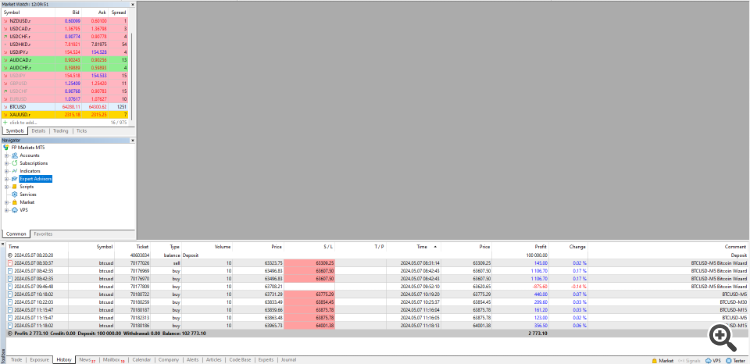Click the down arrow icon beside NZDUSD.r
The width and height of the screenshot is (750, 364).
(x=6, y=21)
